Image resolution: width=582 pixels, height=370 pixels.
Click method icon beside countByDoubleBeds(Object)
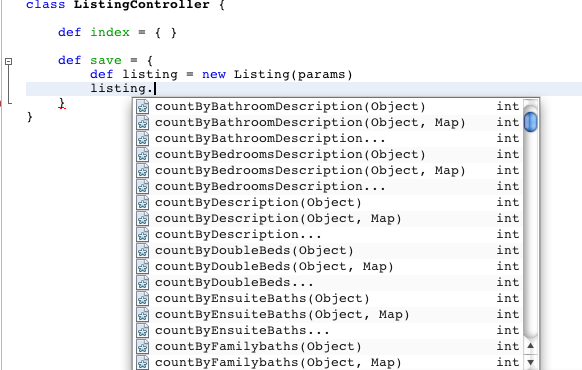tap(143, 251)
